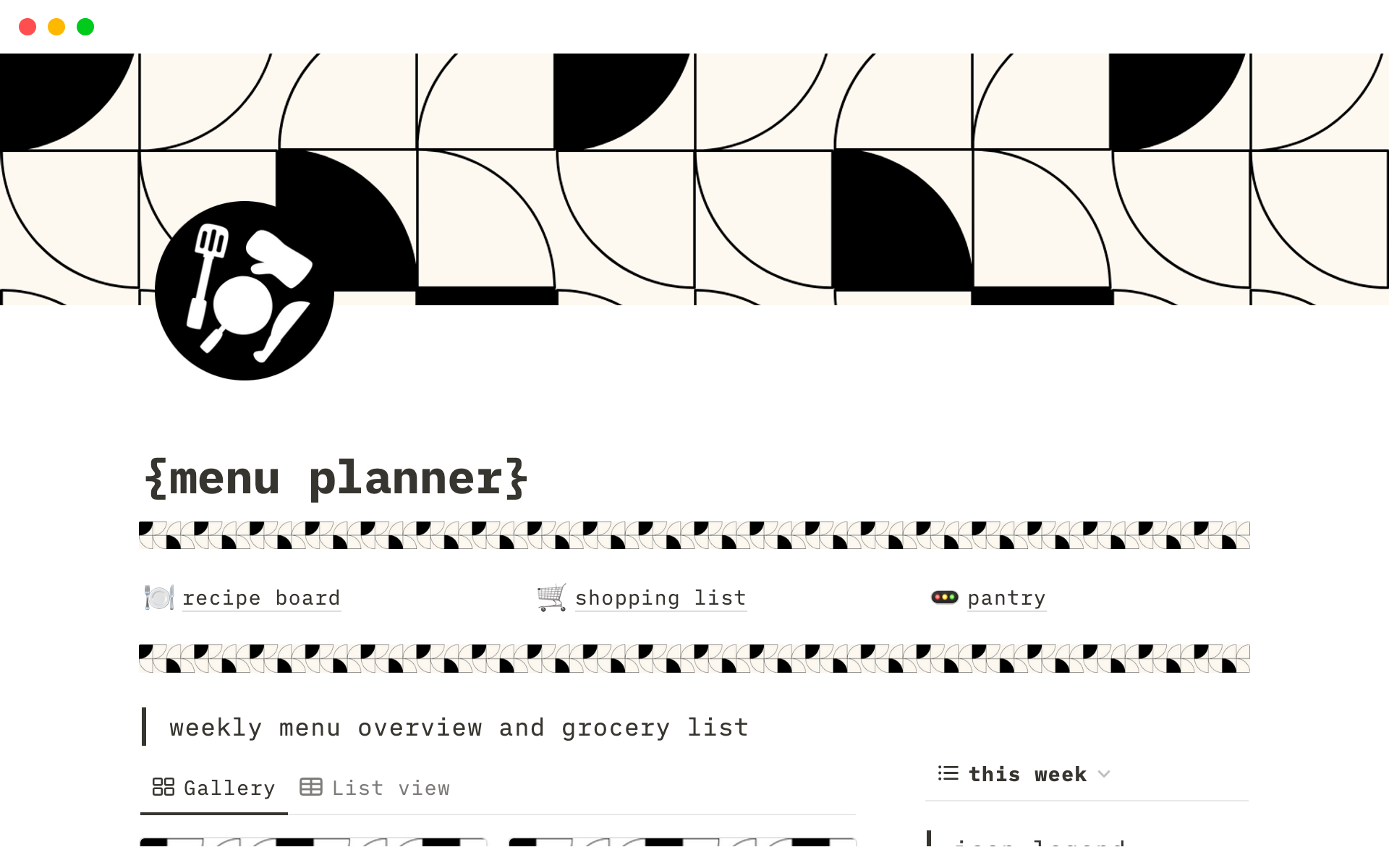
Task: Toggle the this week filter chevron
Action: point(1106,774)
